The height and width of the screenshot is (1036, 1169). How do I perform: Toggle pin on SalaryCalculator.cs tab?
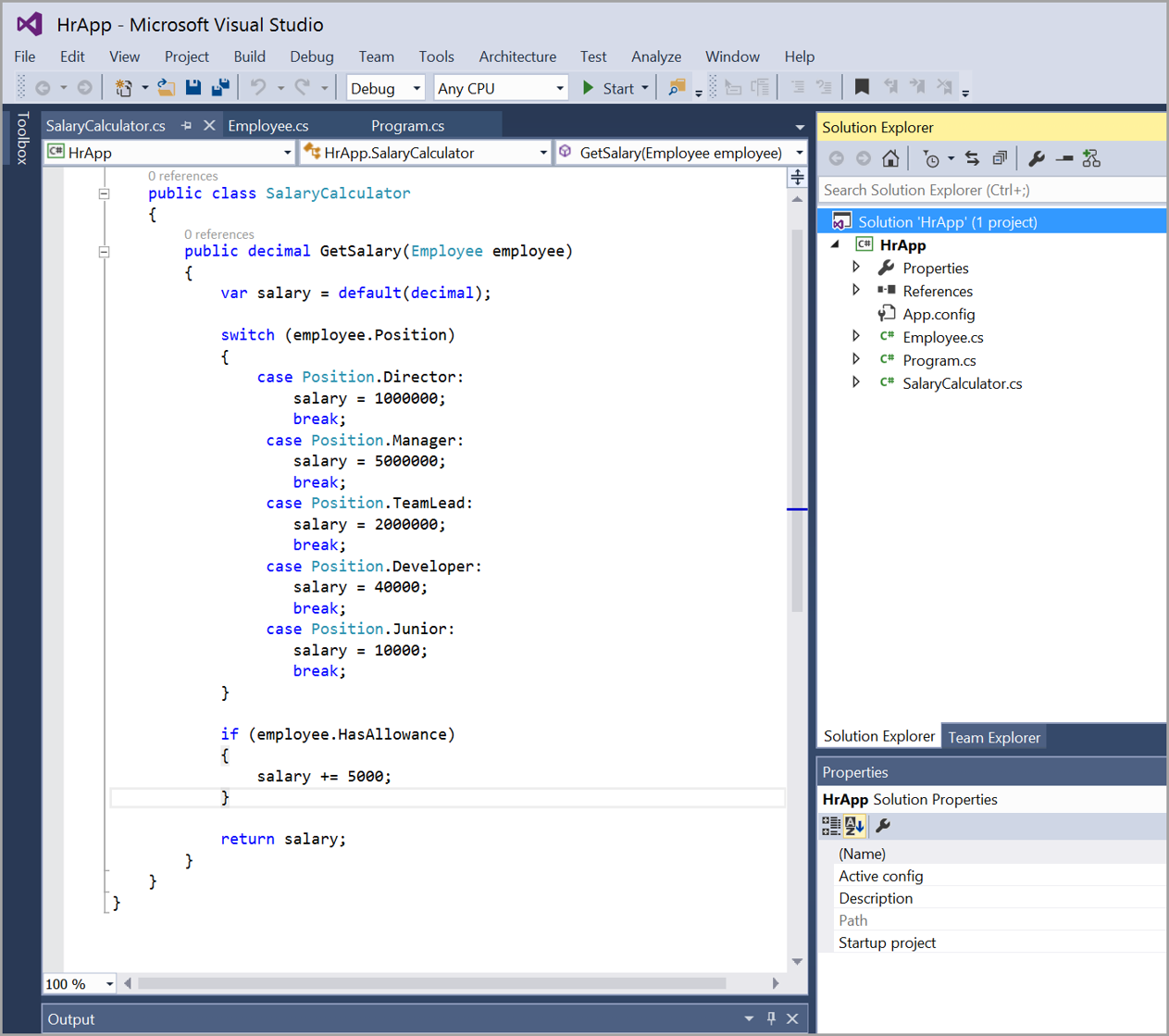pos(187,125)
